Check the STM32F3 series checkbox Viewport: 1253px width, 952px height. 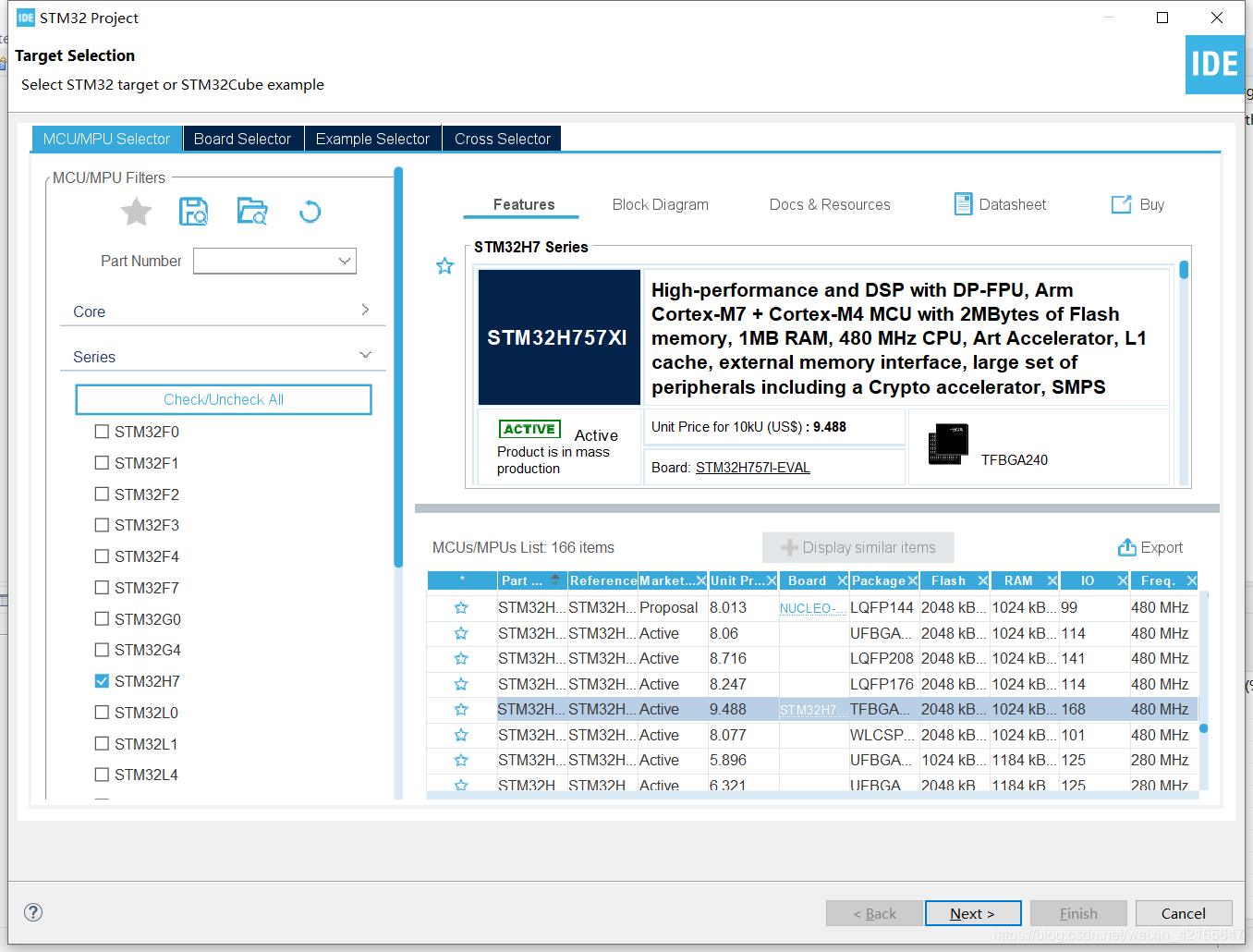[102, 525]
